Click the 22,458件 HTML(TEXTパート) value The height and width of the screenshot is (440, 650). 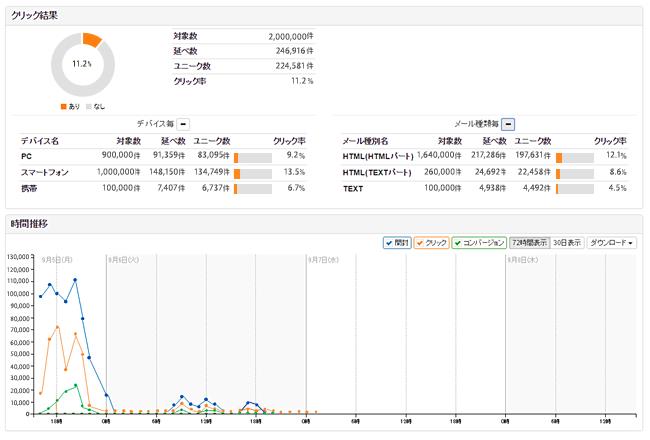click(x=534, y=172)
